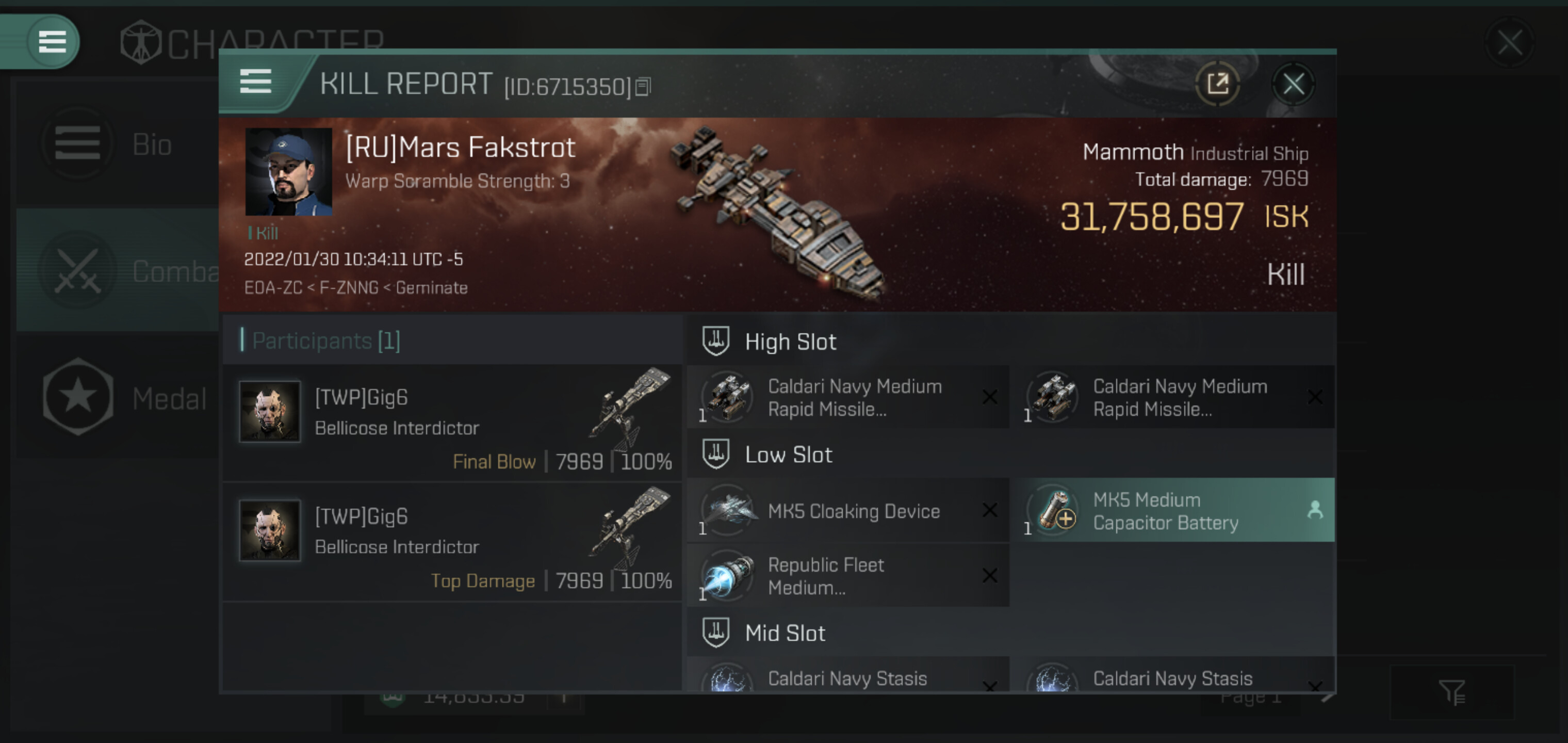Close the Kill Report window
This screenshot has width=1568, height=743.
point(1293,84)
